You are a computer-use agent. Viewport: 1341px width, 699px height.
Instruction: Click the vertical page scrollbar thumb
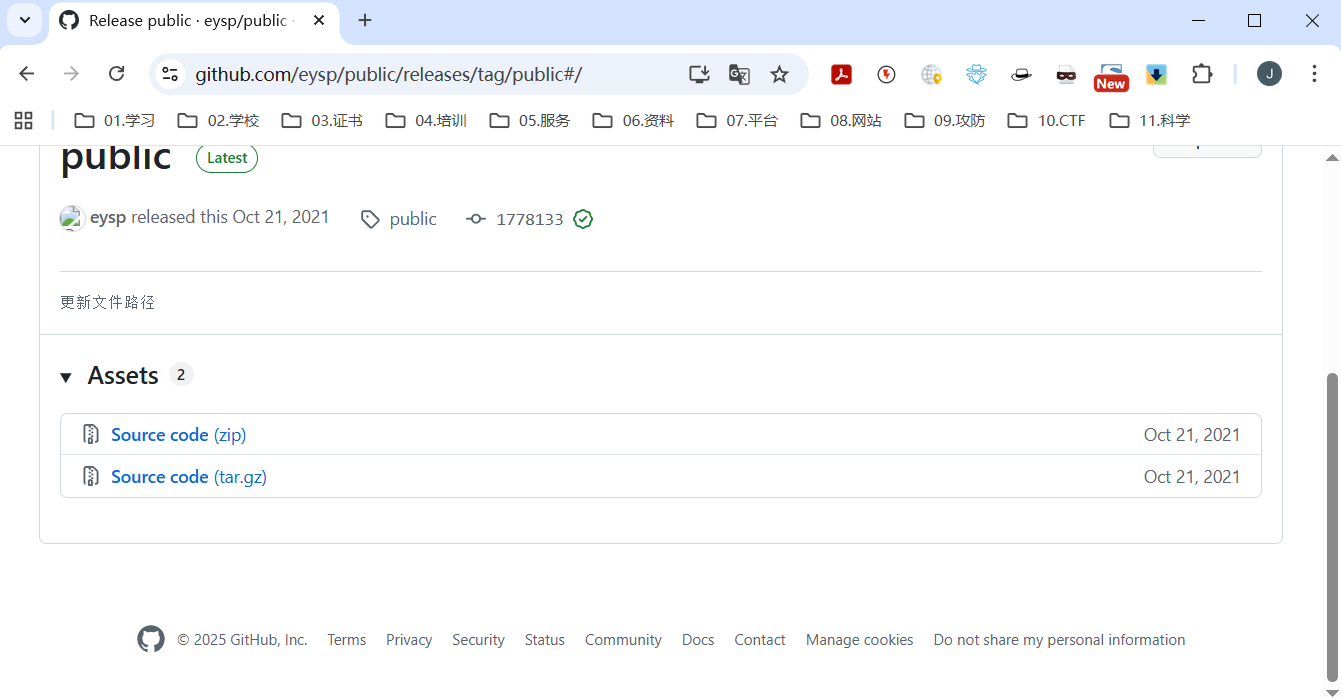pyautogui.click(x=1332, y=526)
